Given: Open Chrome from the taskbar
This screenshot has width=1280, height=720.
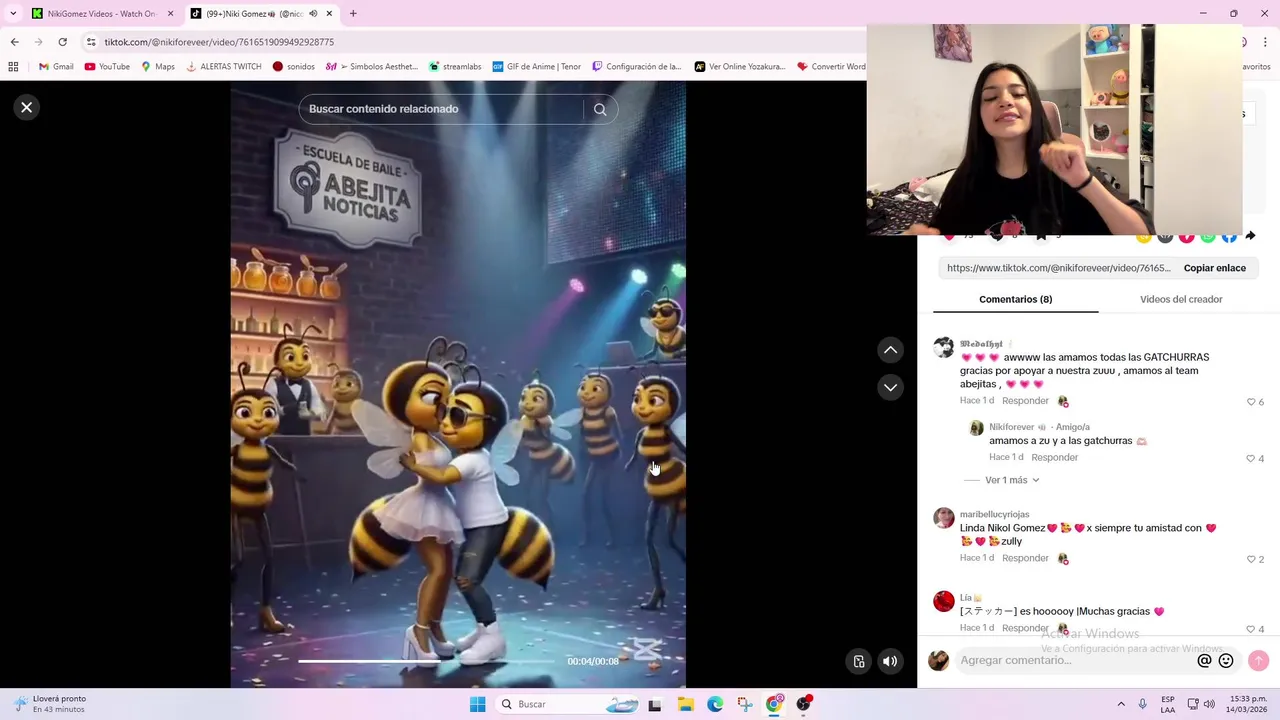Looking at the screenshot, I should 774,704.
